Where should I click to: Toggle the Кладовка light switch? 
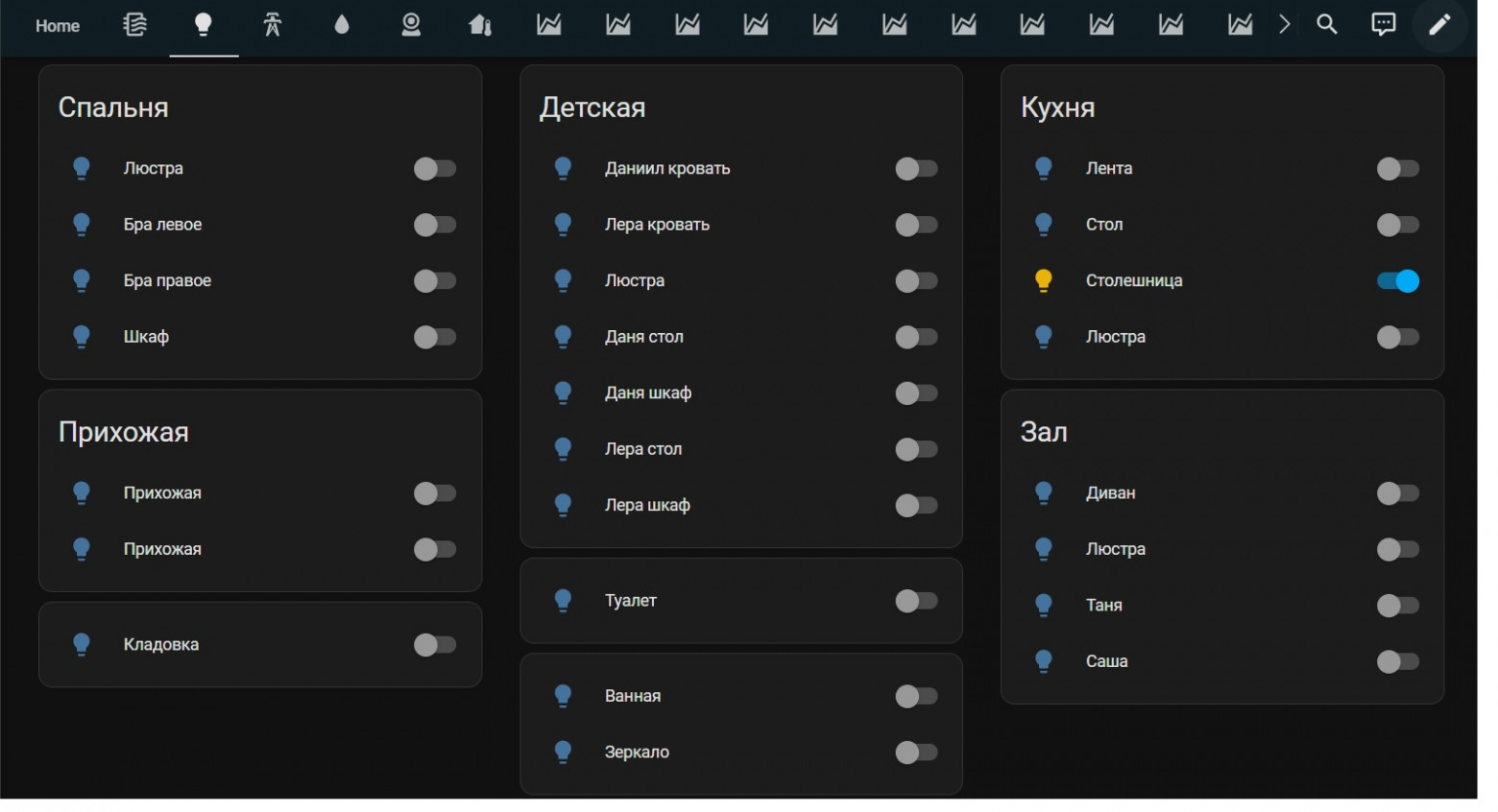click(435, 645)
